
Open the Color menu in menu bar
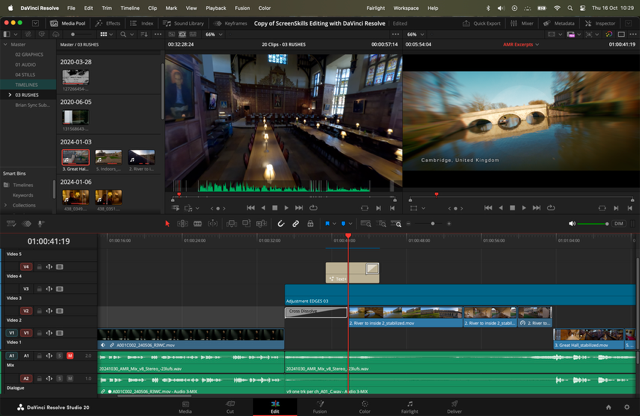pyautogui.click(x=264, y=8)
